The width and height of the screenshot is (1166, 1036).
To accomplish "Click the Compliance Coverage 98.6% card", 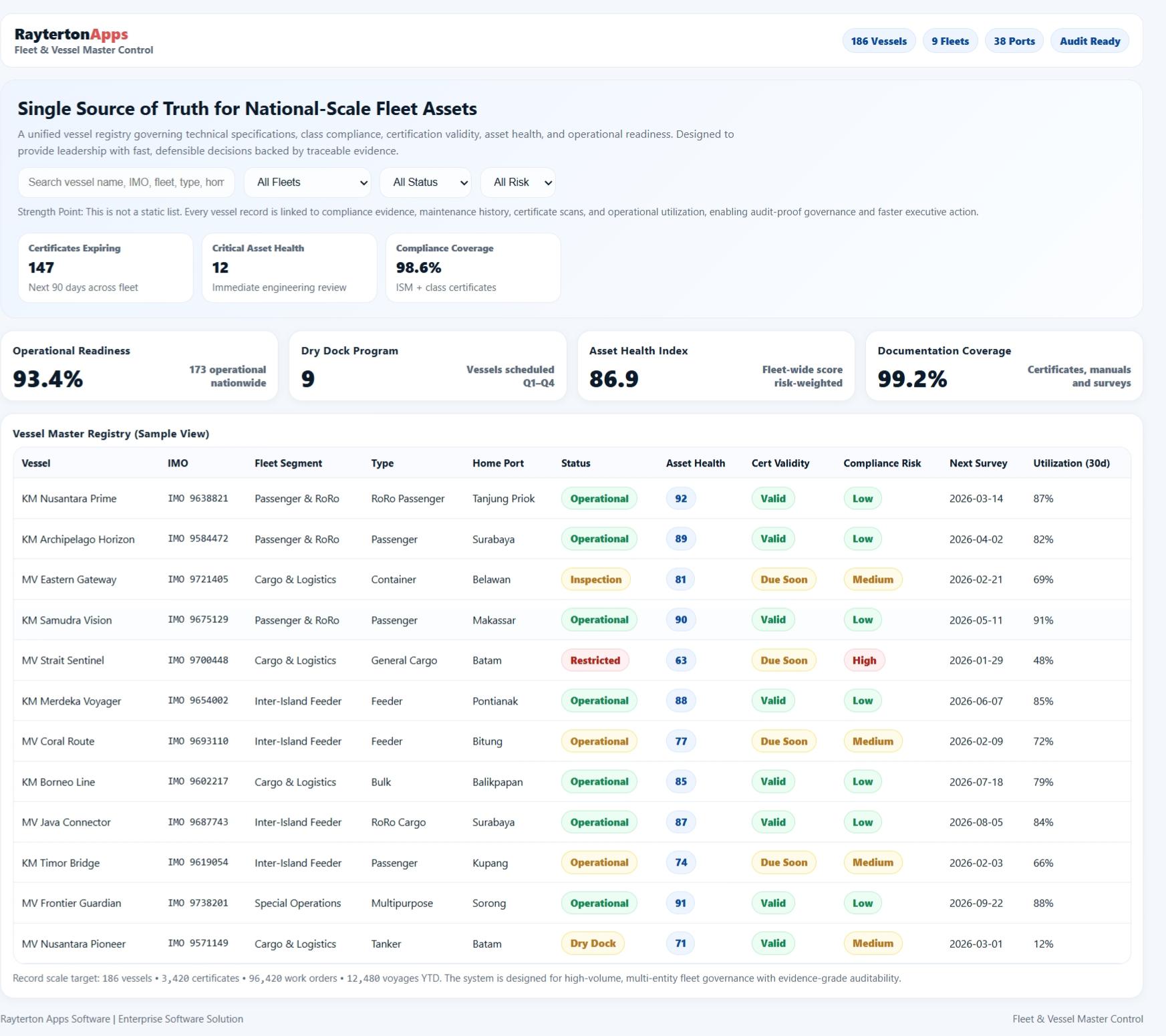I will [473, 267].
